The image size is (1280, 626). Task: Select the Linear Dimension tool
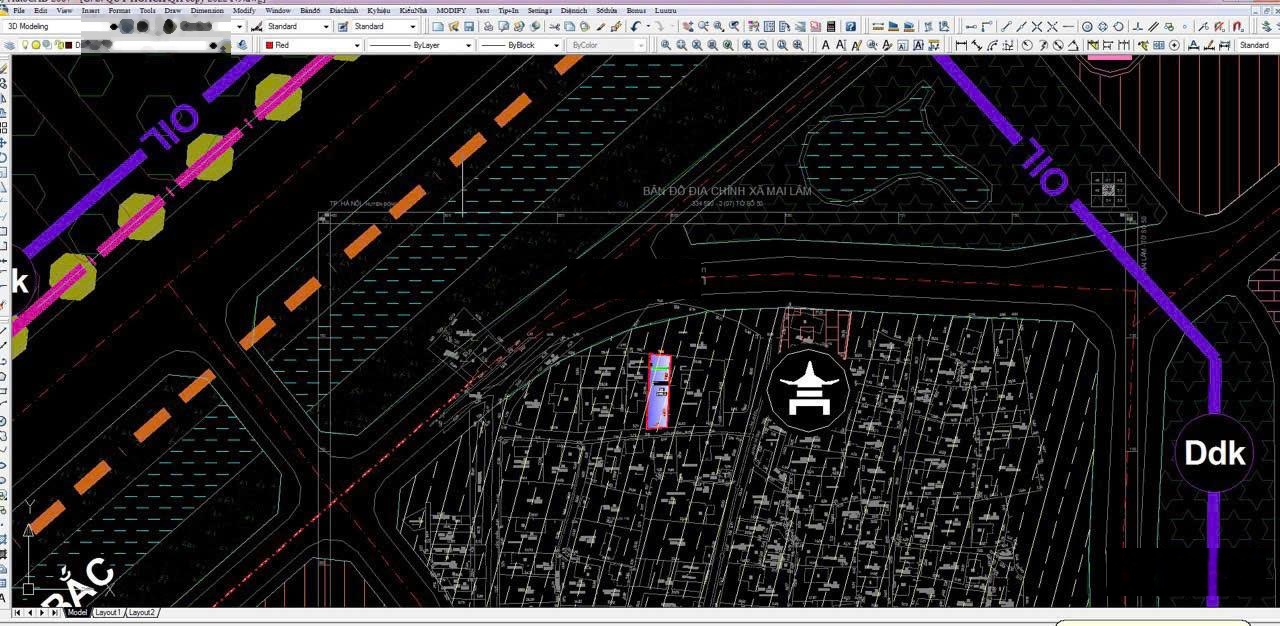[x=961, y=45]
